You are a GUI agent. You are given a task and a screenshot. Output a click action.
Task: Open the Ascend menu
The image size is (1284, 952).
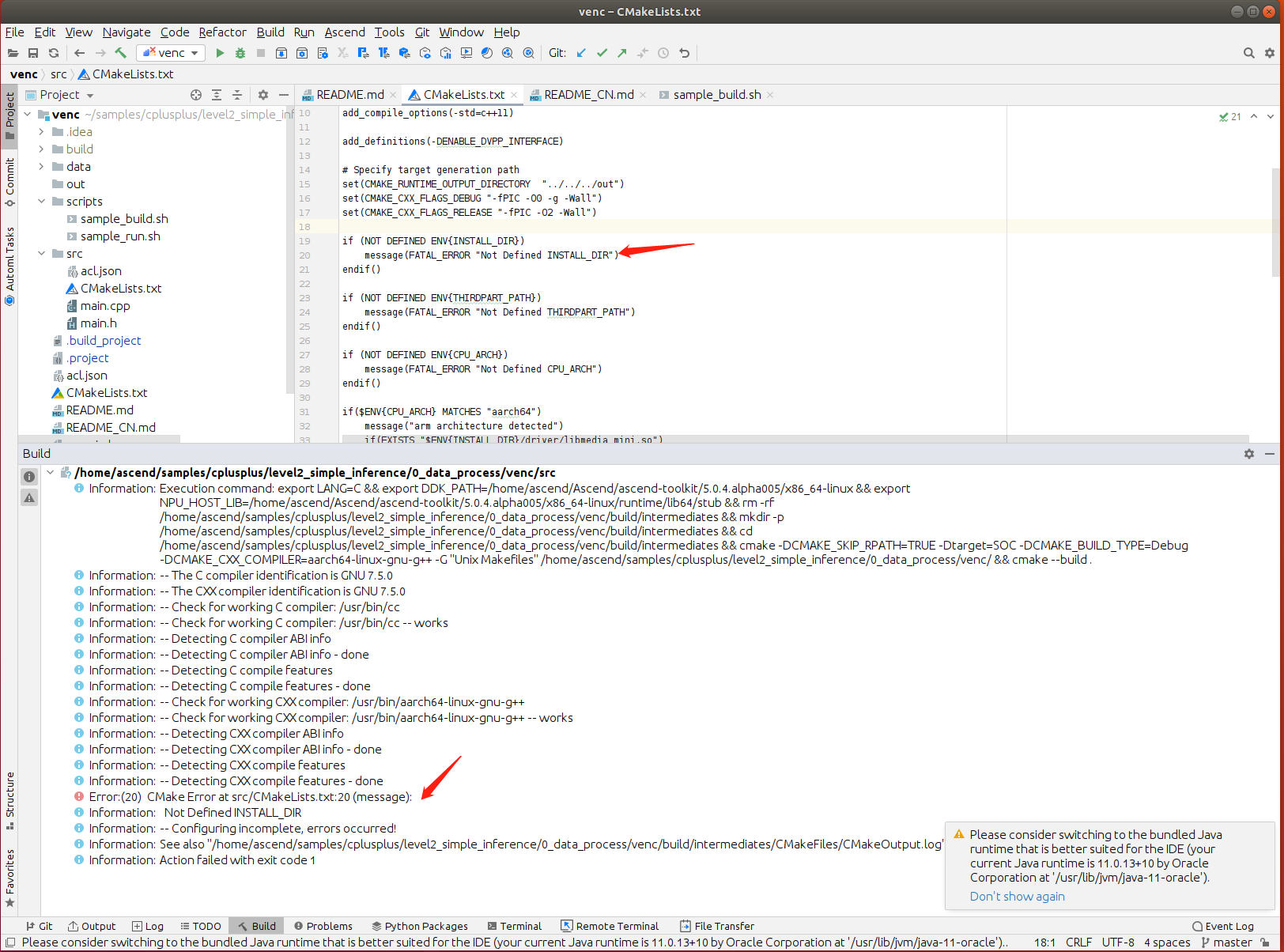click(345, 32)
